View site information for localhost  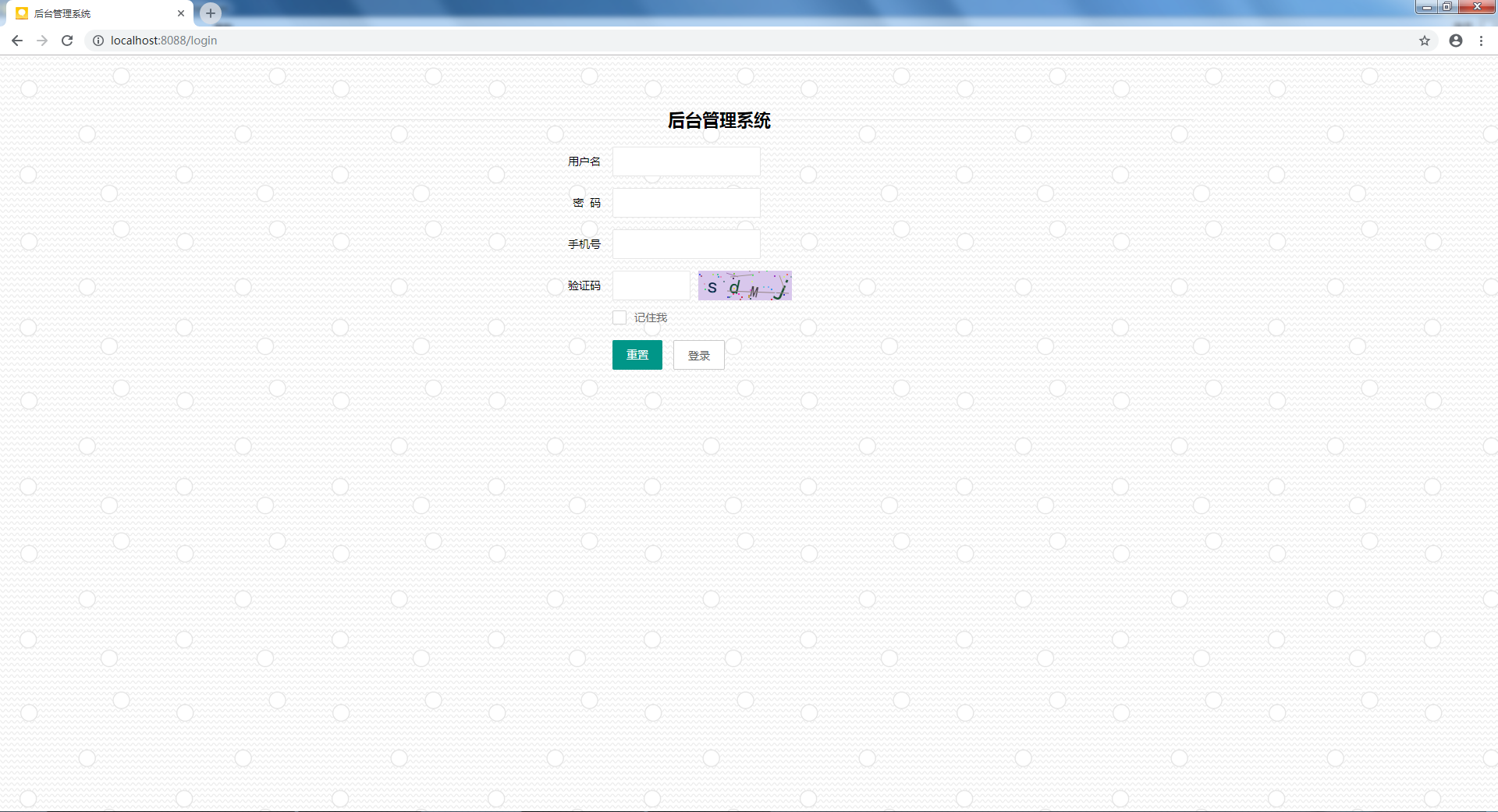click(x=98, y=41)
